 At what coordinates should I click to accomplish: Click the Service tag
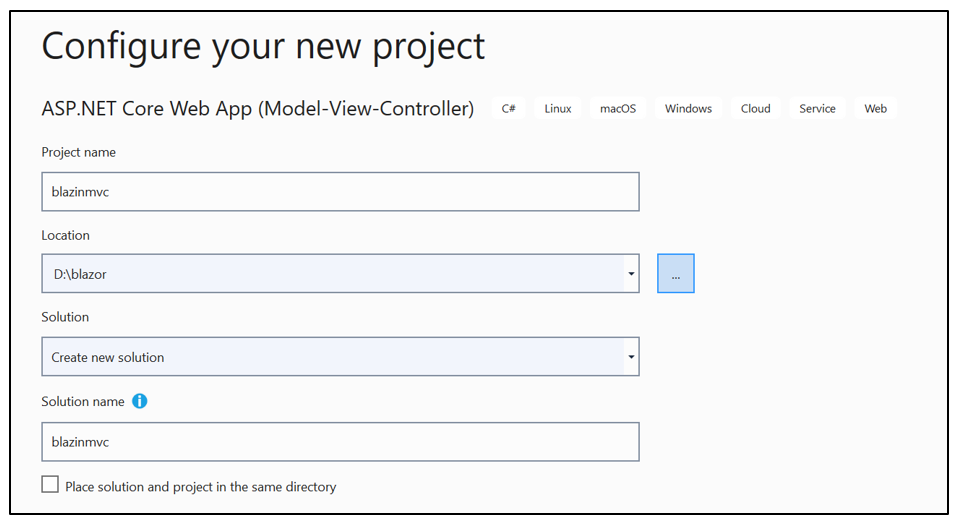point(817,108)
